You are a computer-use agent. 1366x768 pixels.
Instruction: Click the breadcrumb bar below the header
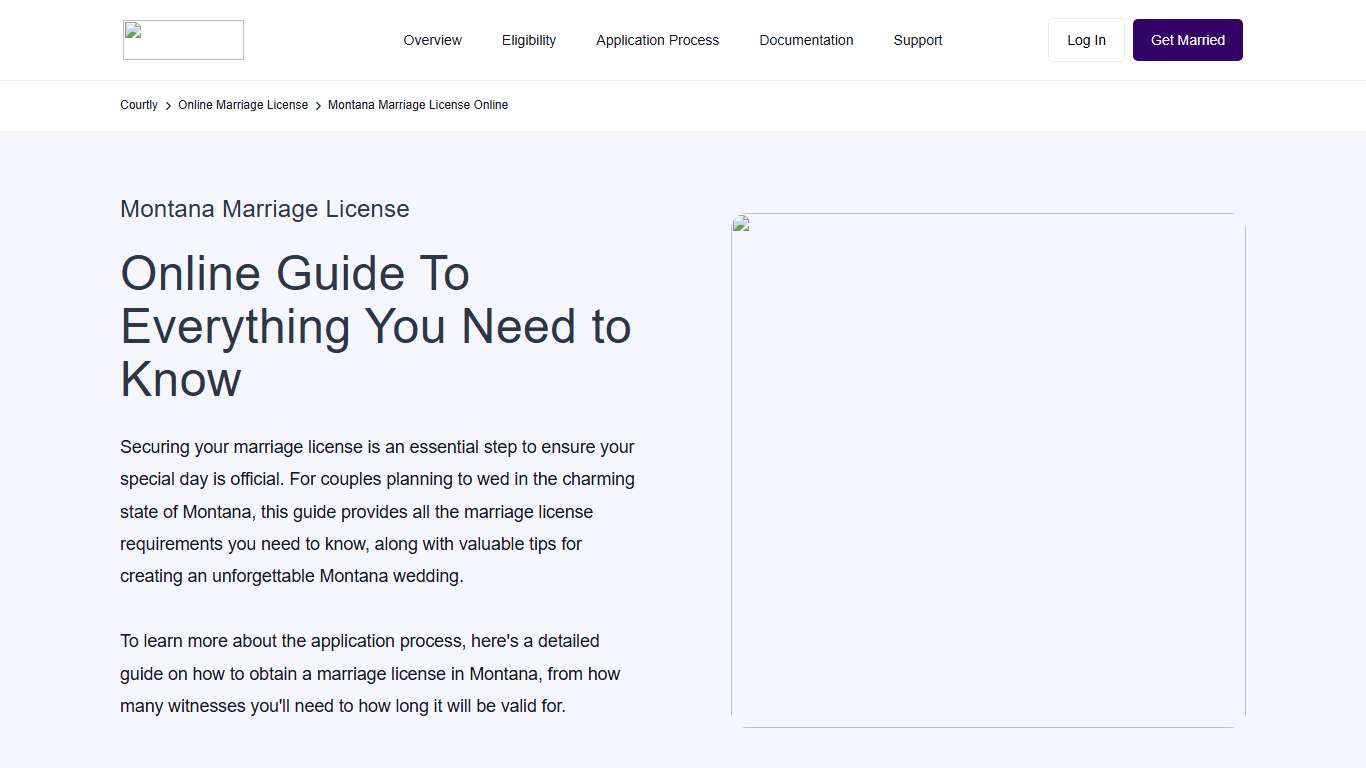coord(683,105)
